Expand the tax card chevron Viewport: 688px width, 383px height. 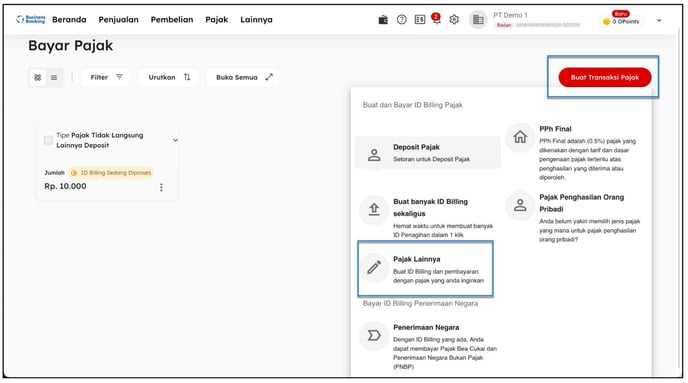[175, 140]
